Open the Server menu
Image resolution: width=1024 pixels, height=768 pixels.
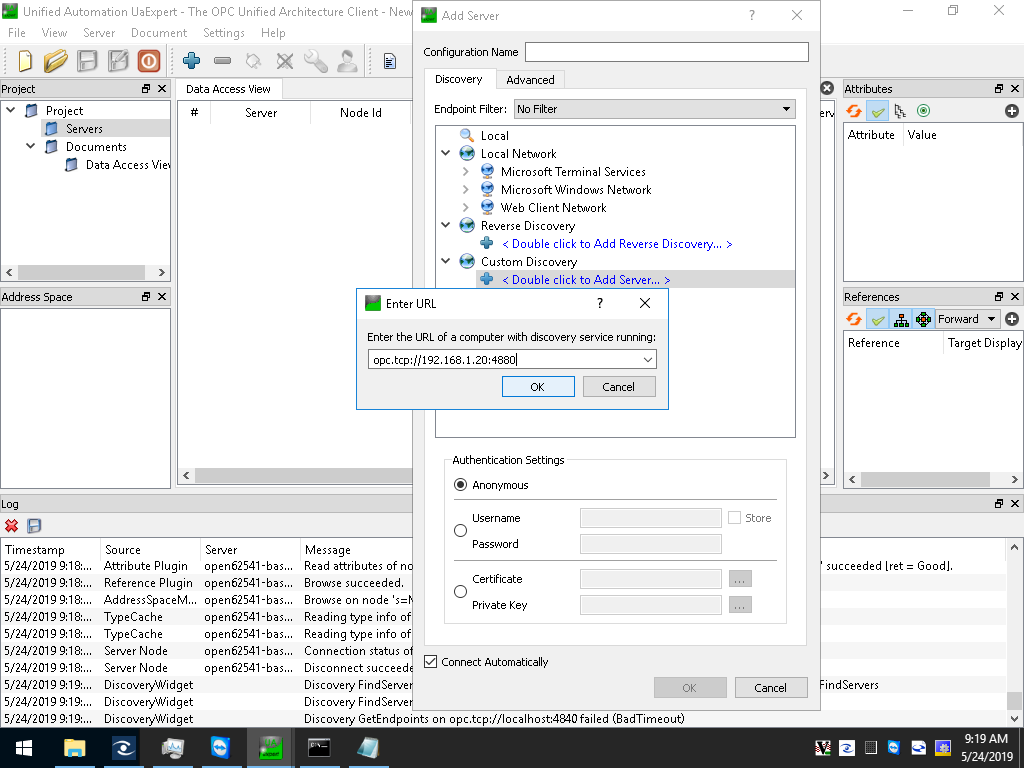point(99,33)
